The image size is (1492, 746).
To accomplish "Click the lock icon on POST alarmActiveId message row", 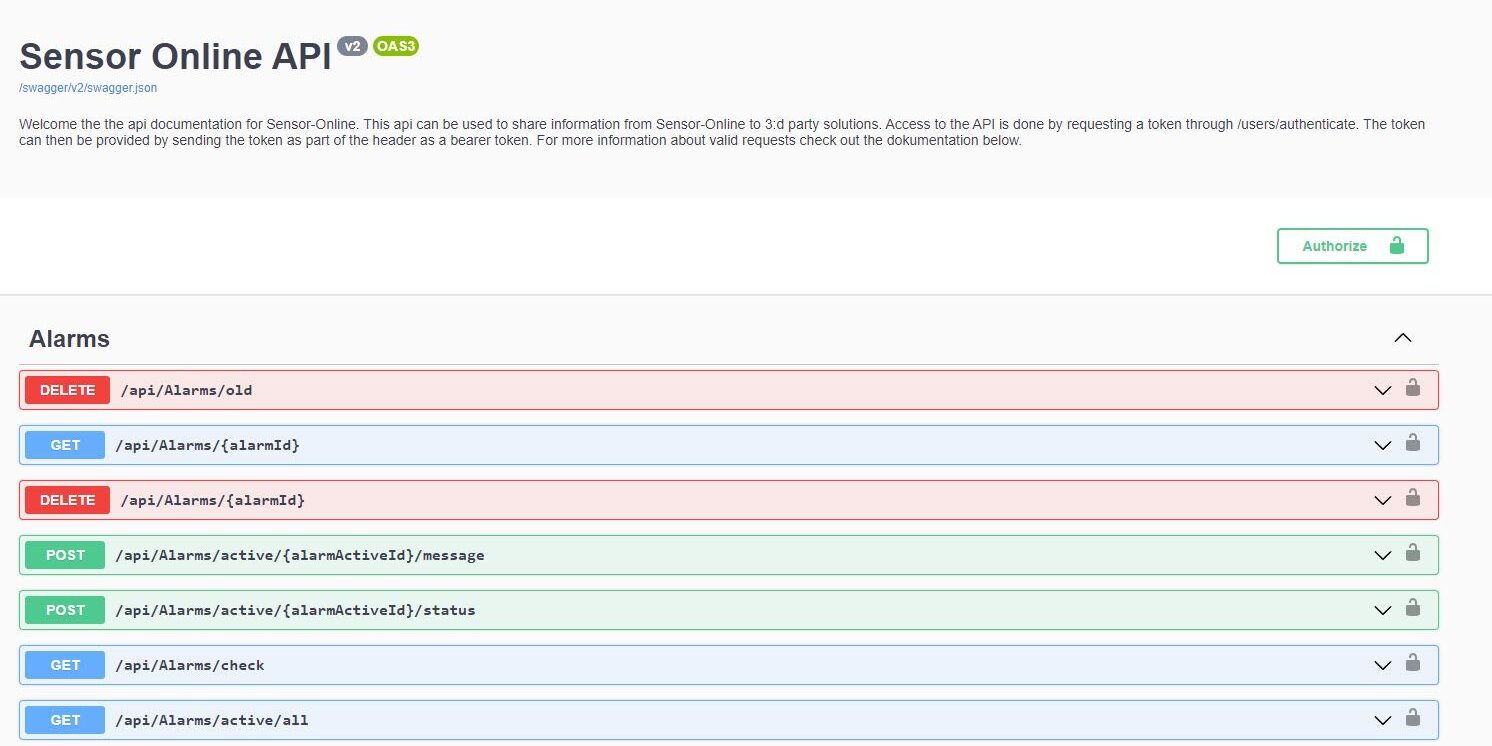I will click(1412, 553).
